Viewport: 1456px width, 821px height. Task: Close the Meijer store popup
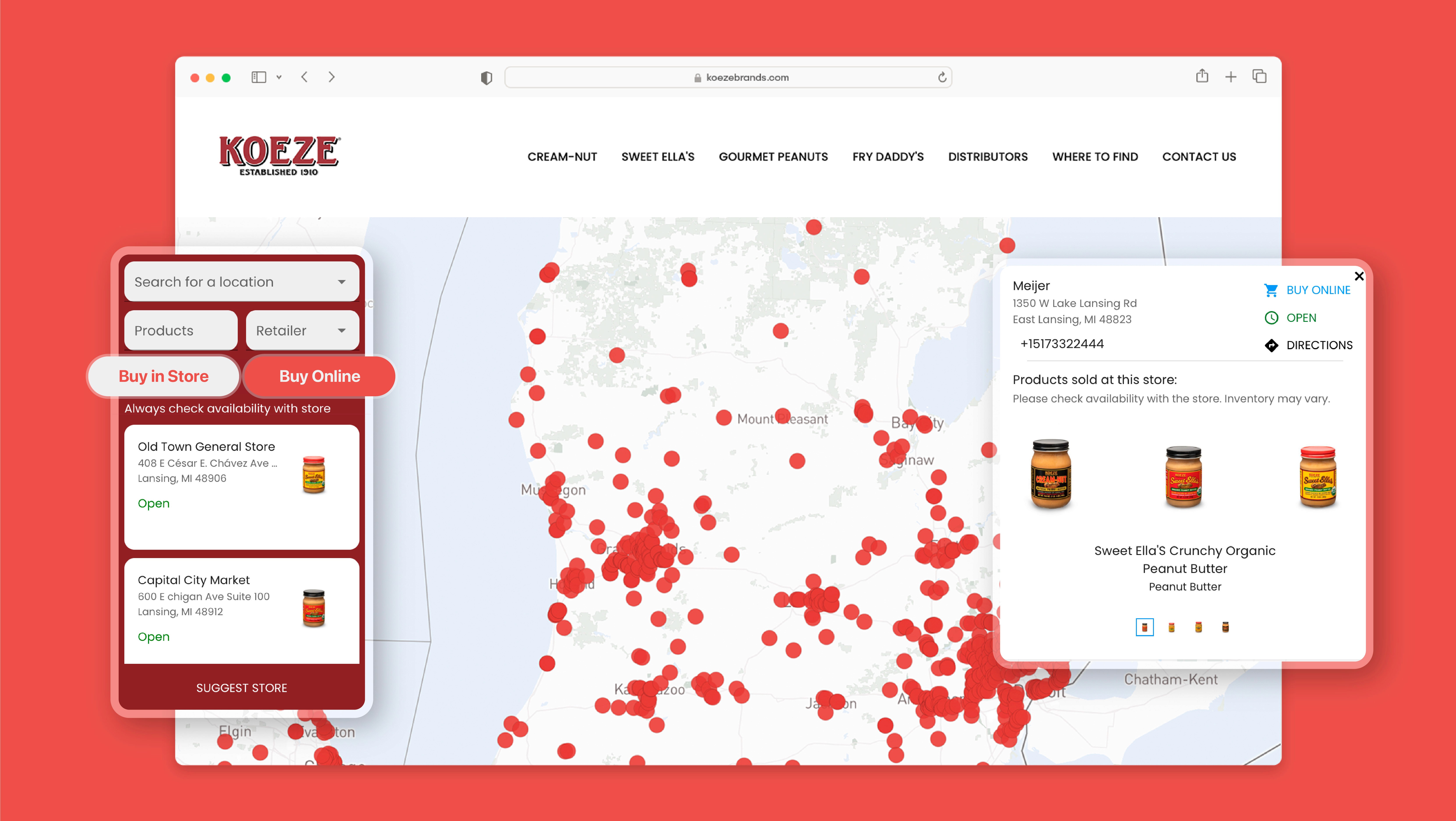pyautogui.click(x=1359, y=277)
